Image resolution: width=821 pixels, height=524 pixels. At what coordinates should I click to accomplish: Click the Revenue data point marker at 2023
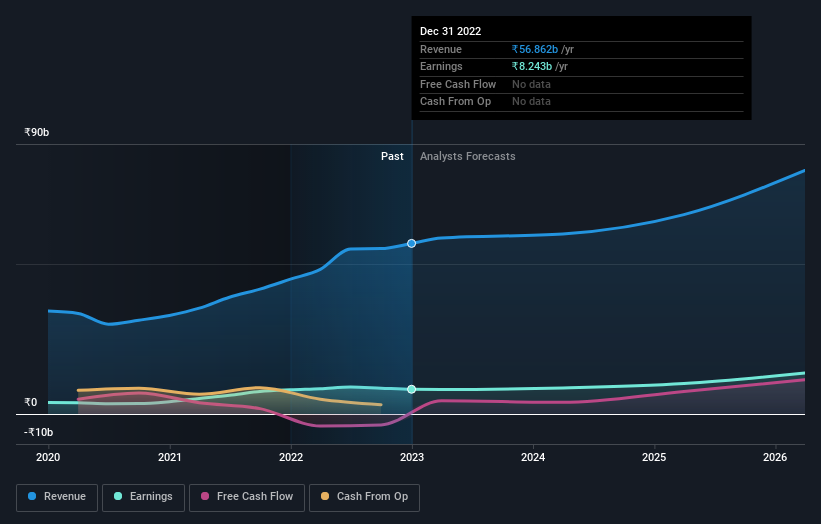click(x=412, y=243)
